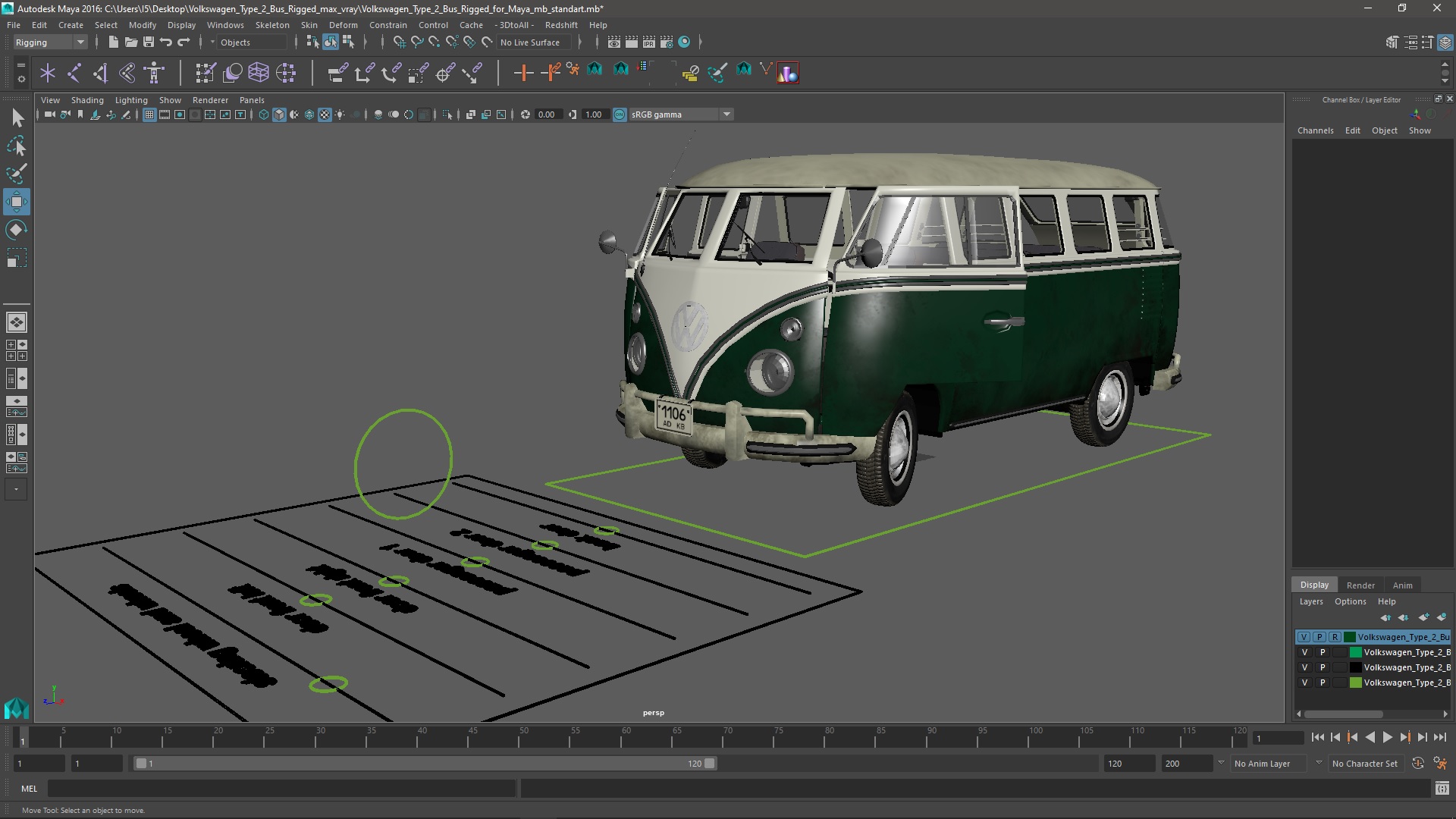Viewport: 1456px width, 819px height.
Task: Open the viewport Shading menu
Action: point(87,100)
